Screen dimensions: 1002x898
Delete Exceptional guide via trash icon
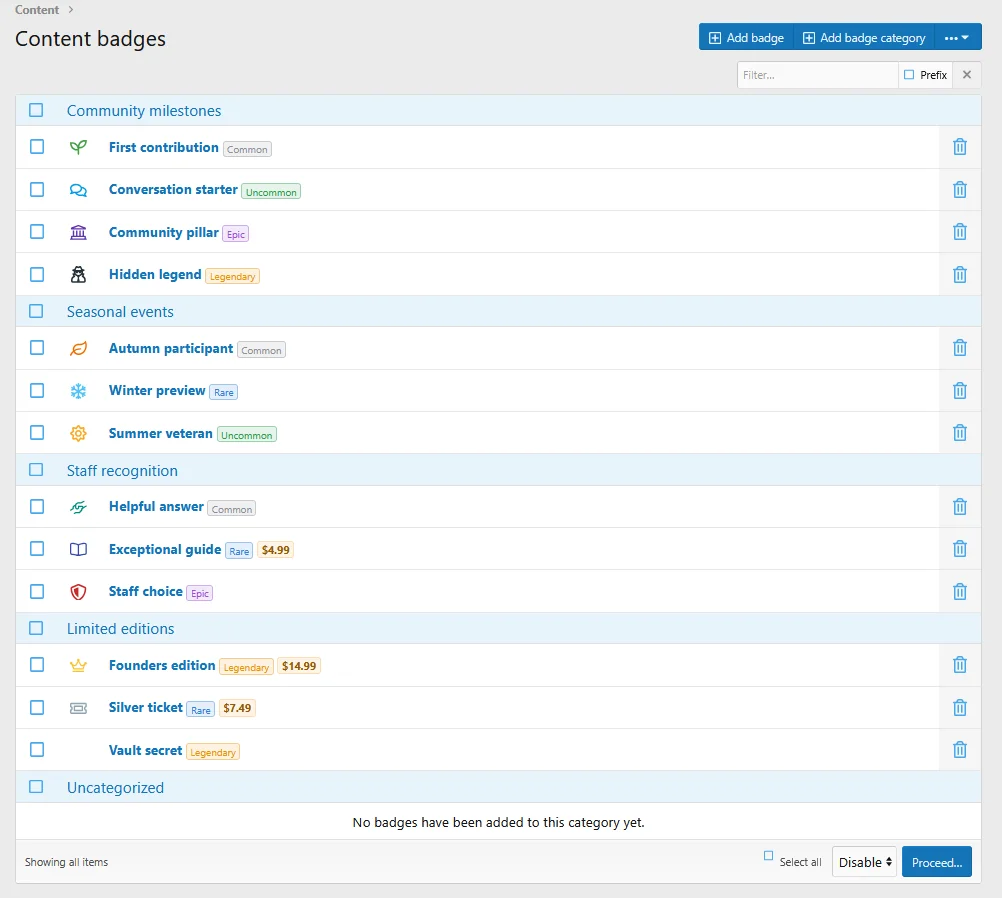click(x=959, y=549)
